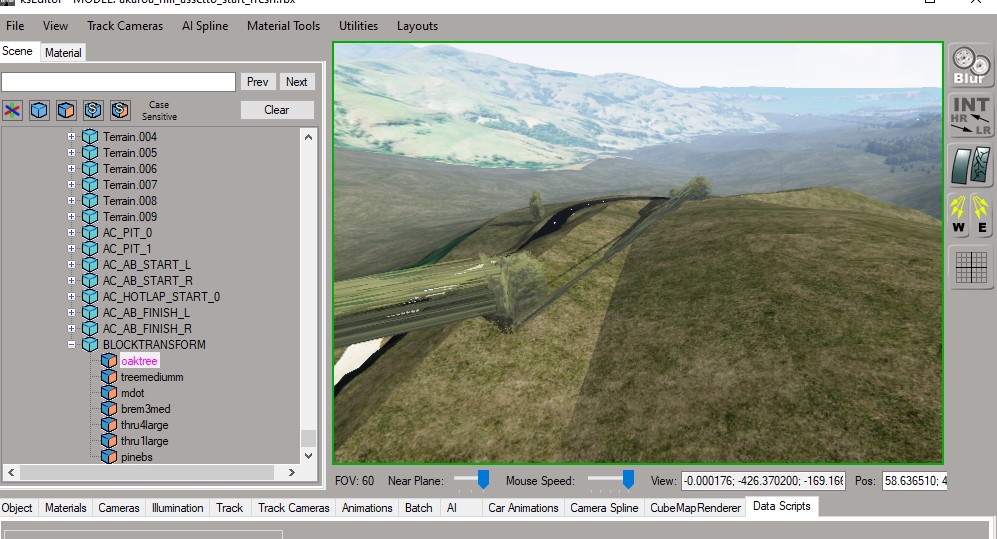Click the first blue S cube filter icon
The image size is (997, 539).
point(94,110)
